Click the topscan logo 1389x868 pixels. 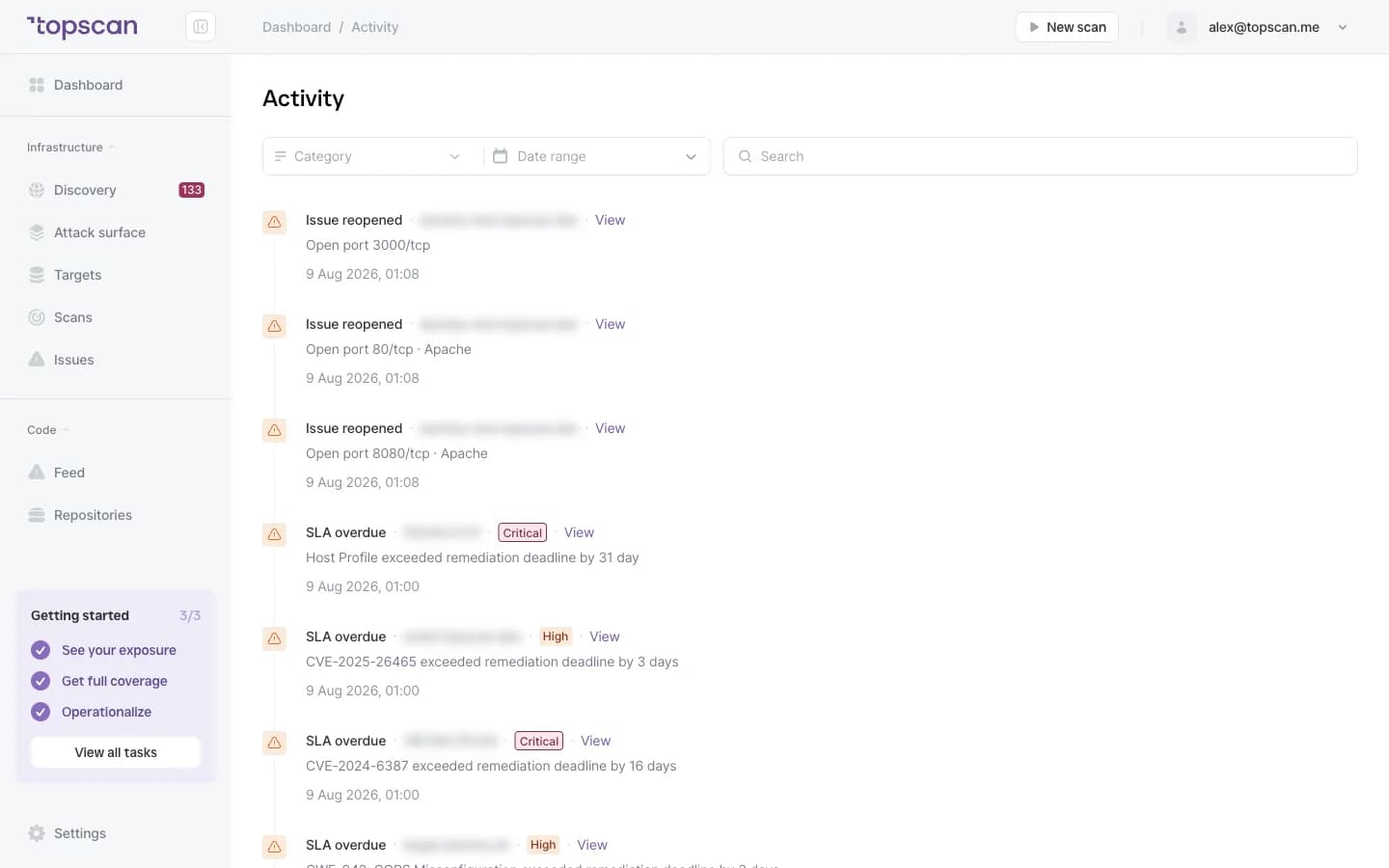coord(82,27)
